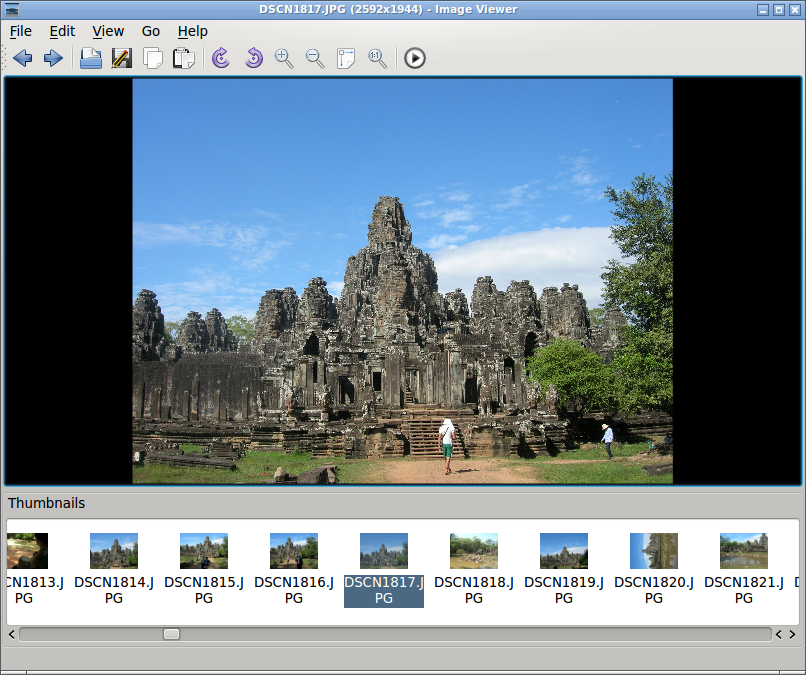Click the Save As pencil icon
The image size is (806, 675).
(122, 58)
